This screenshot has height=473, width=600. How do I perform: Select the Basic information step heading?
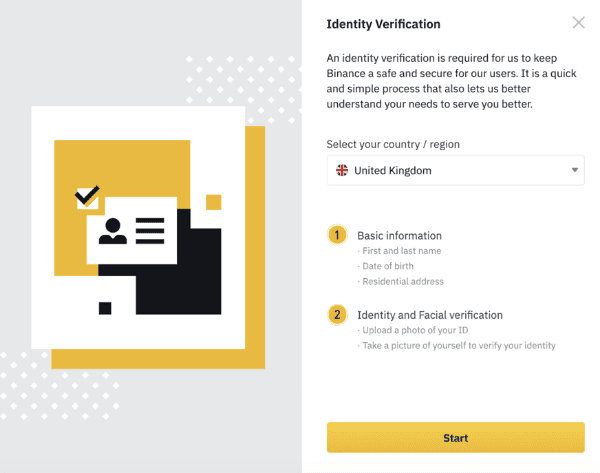click(x=399, y=236)
